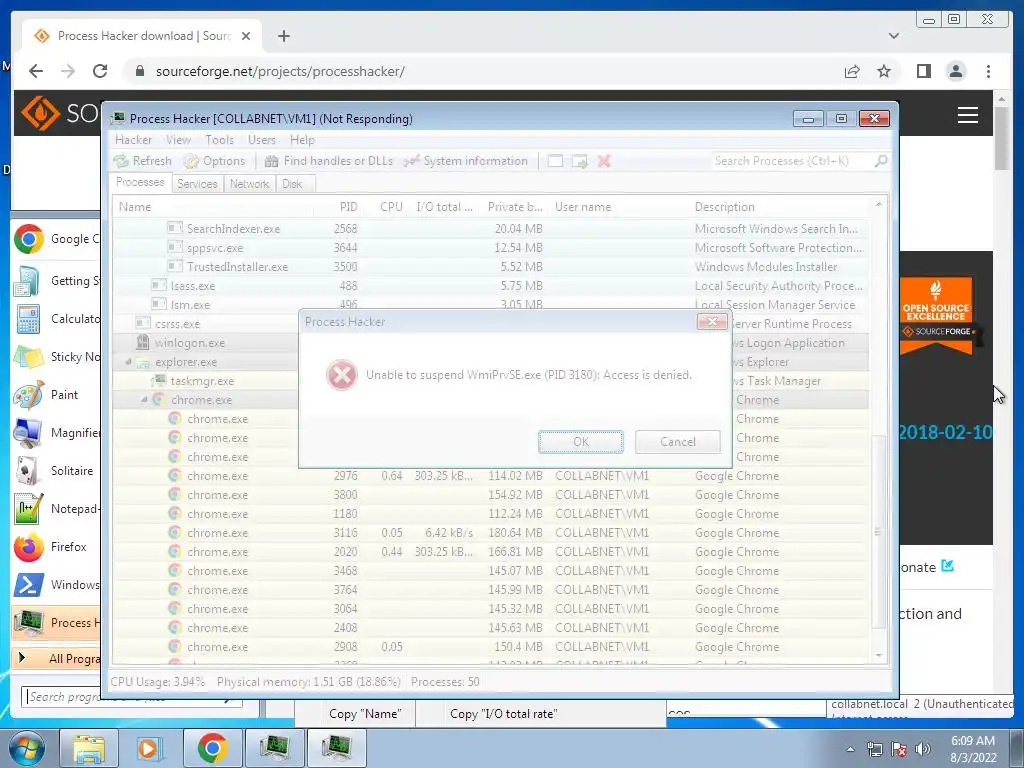Screen dimensions: 1024x768
Task: Expand All Programs in Start menu
Action: pos(57,658)
